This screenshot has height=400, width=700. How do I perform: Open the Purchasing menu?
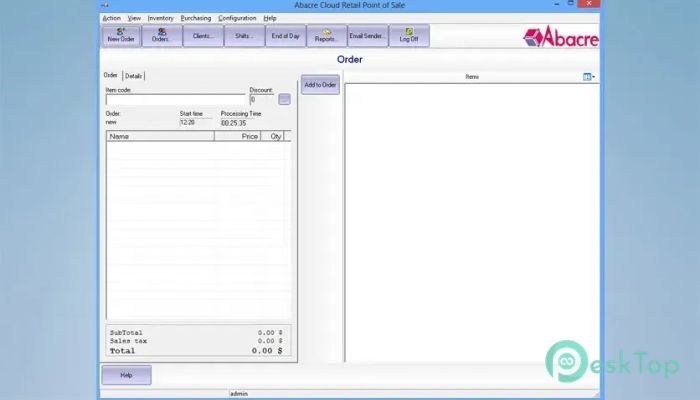pyautogui.click(x=196, y=18)
